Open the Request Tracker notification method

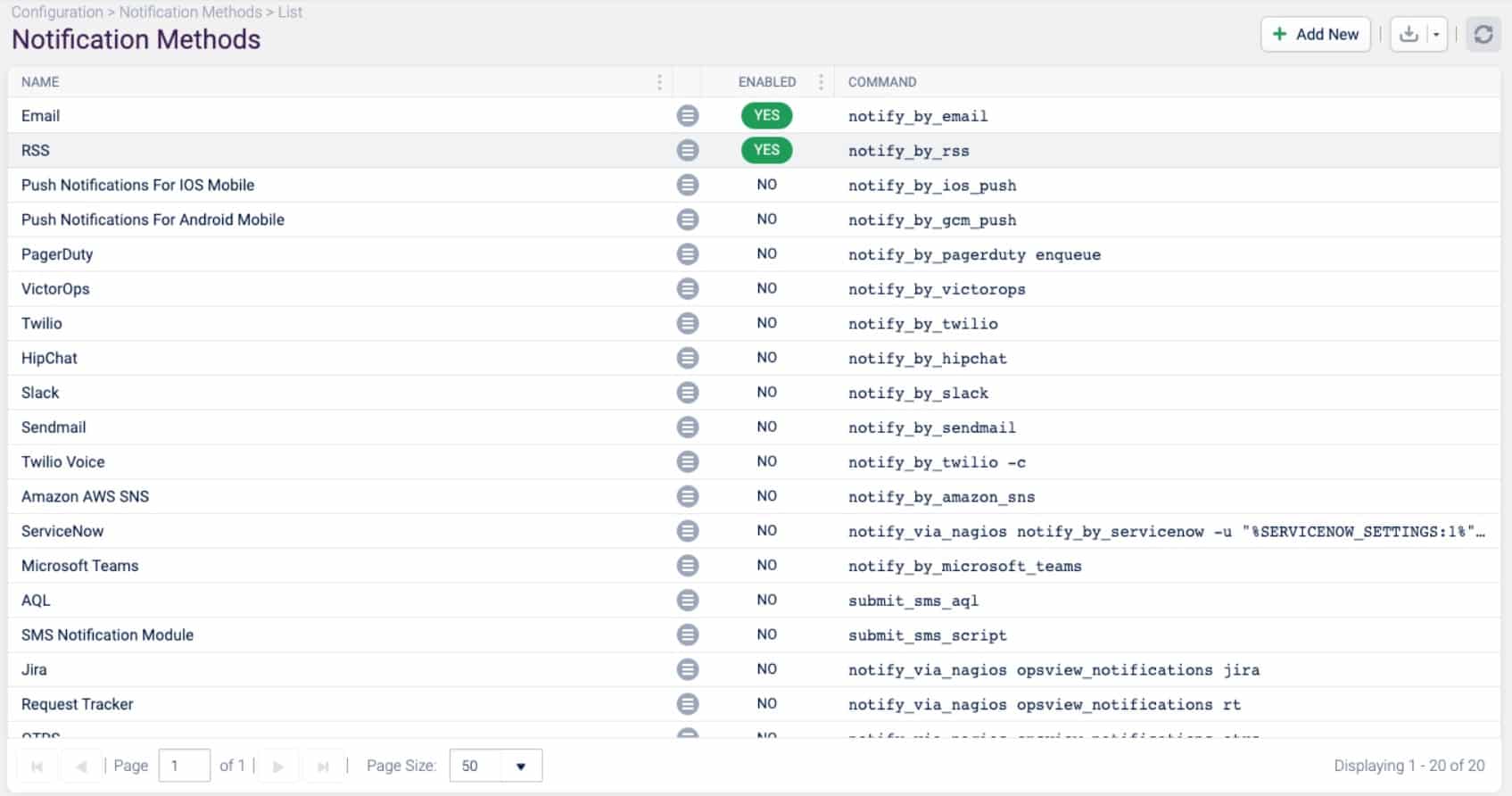tap(77, 704)
